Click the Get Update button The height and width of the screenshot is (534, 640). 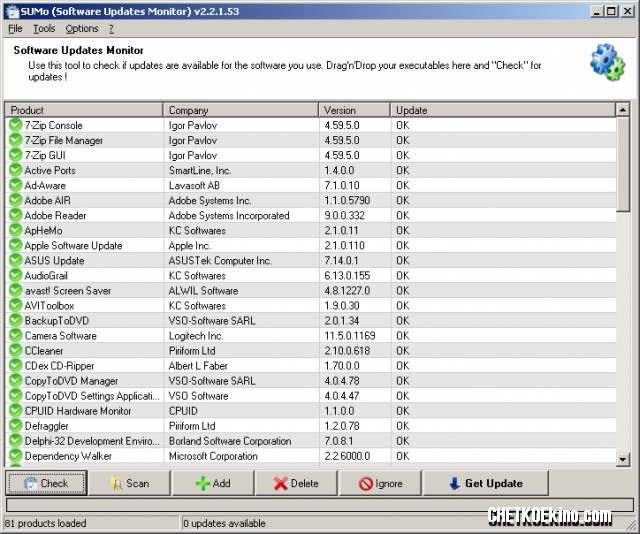coord(486,483)
